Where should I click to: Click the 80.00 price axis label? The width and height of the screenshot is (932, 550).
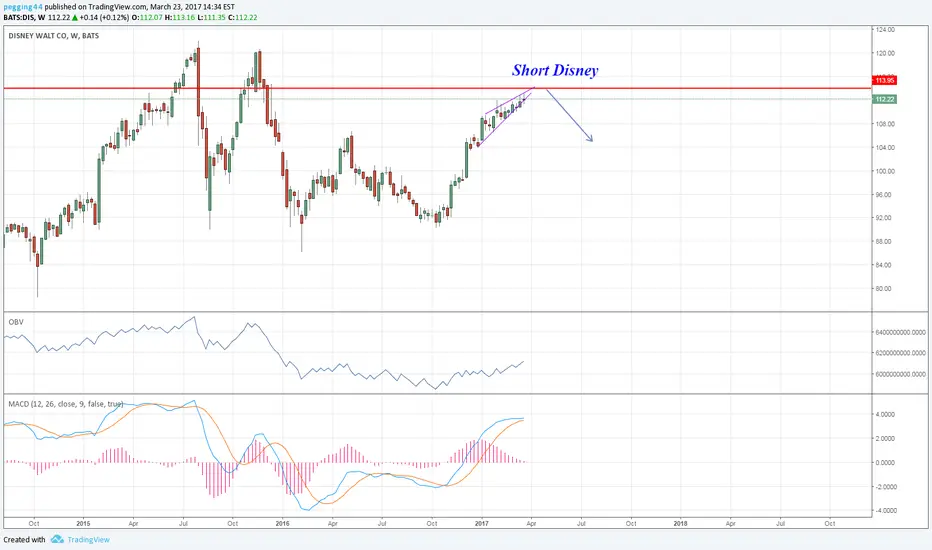pos(884,288)
